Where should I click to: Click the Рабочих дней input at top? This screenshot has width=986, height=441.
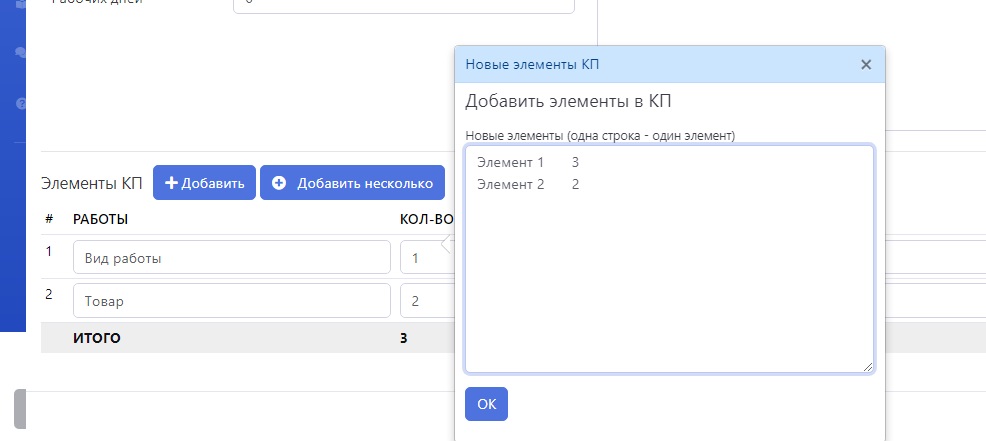(x=403, y=5)
